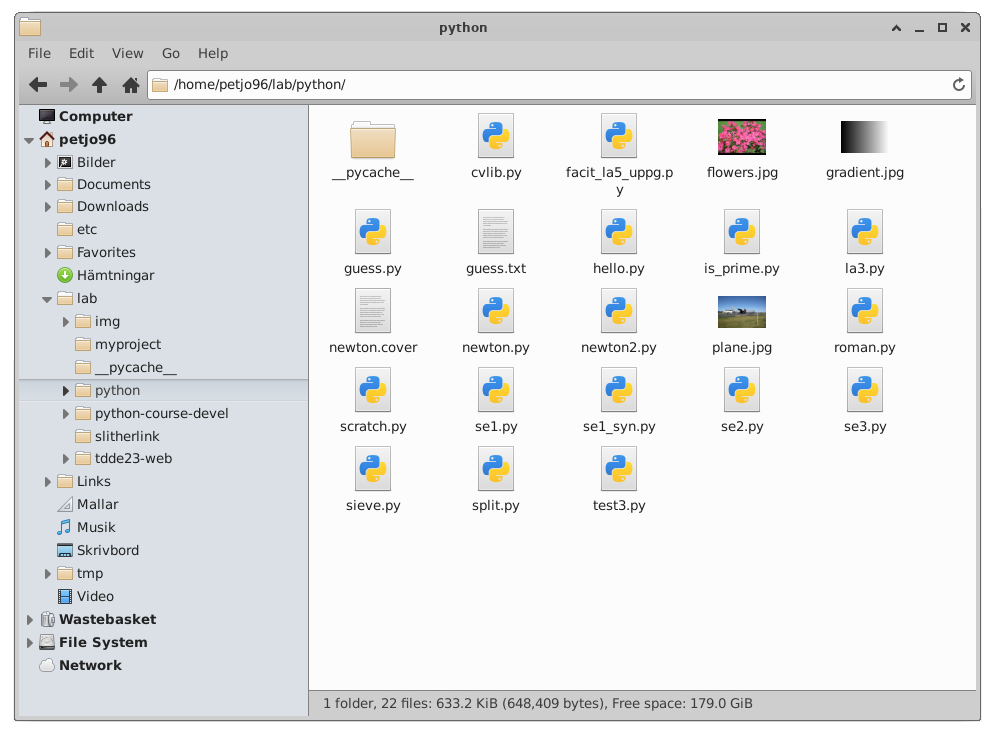Screen dimensions: 993x732
Task: Select the se1_syn.py file icon
Action: [x=619, y=389]
